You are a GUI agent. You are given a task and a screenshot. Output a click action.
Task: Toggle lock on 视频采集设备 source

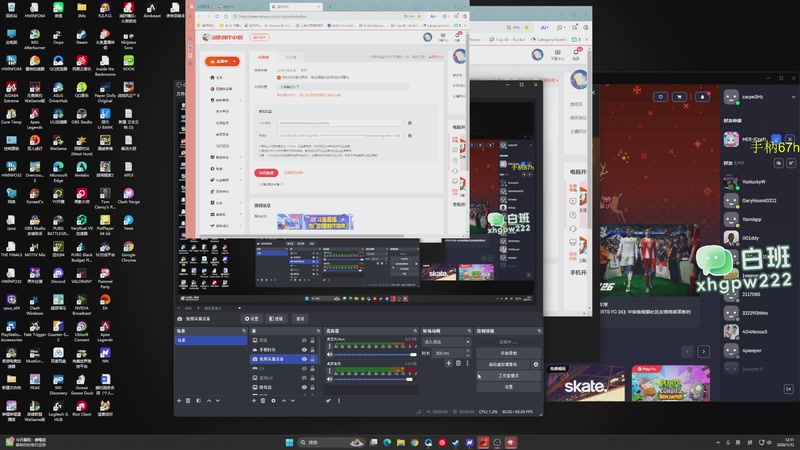313,359
